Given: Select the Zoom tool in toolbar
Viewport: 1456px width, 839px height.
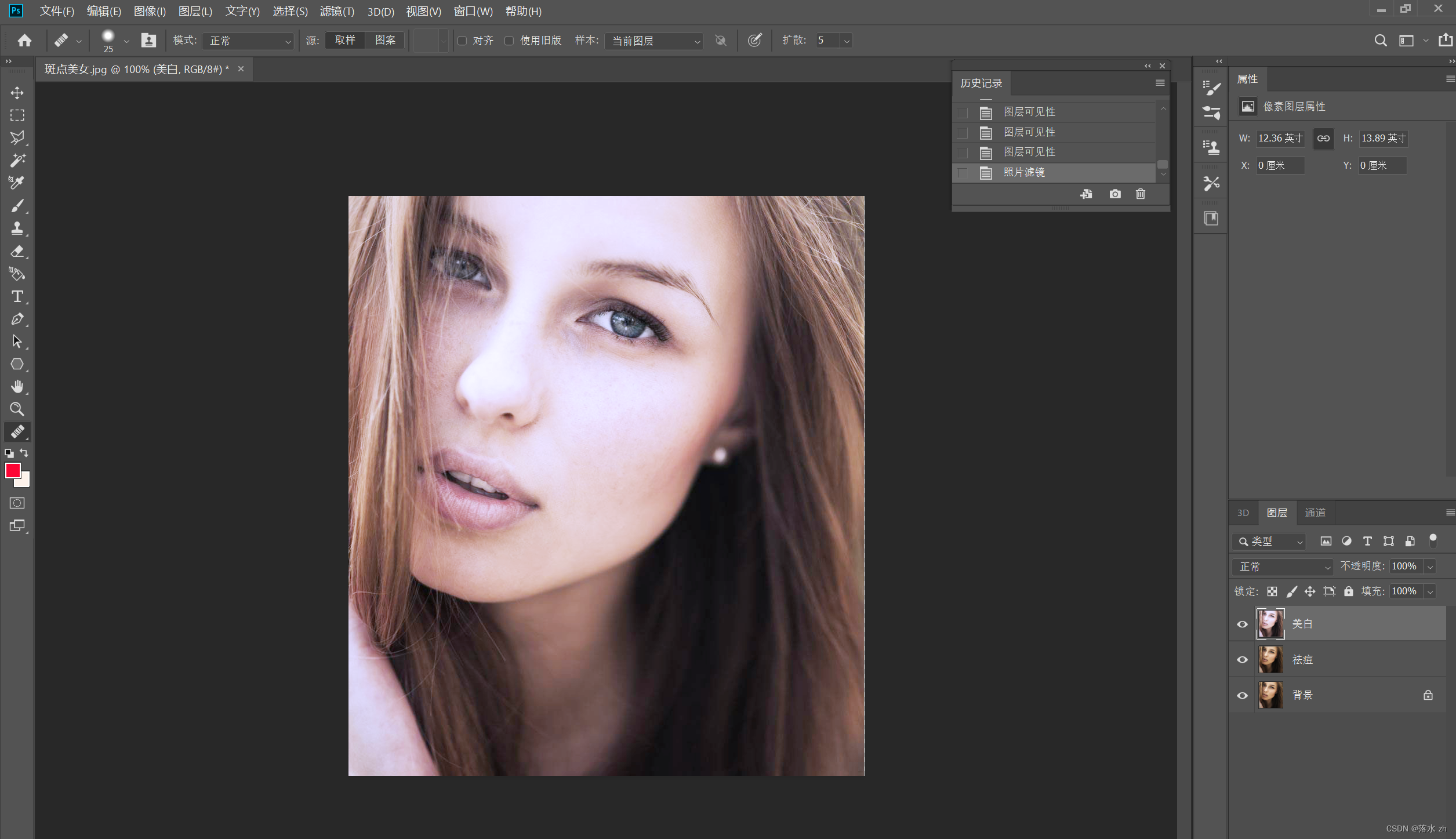Looking at the screenshot, I should tap(17, 409).
